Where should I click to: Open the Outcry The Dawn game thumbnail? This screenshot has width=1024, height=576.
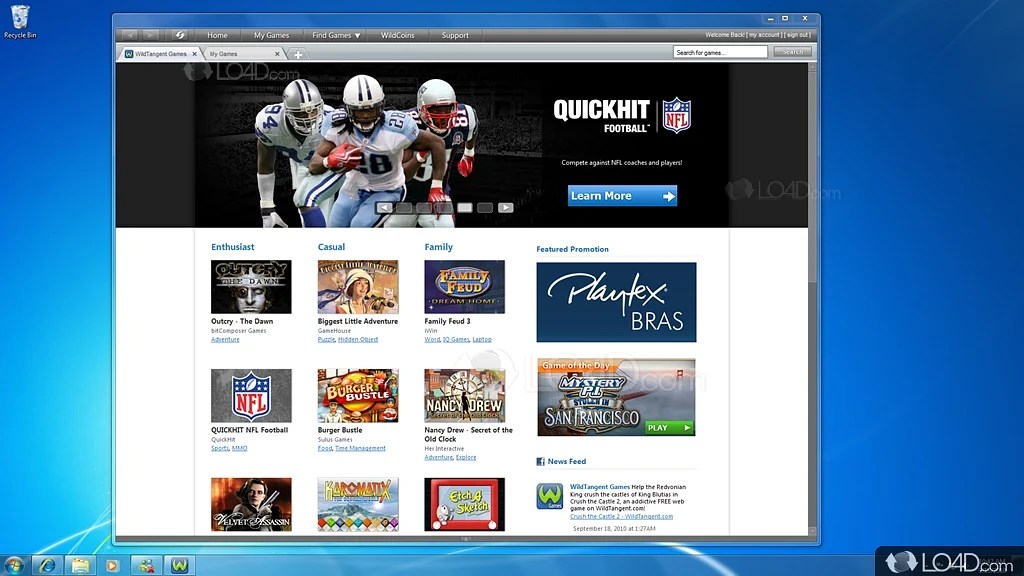[x=251, y=287]
